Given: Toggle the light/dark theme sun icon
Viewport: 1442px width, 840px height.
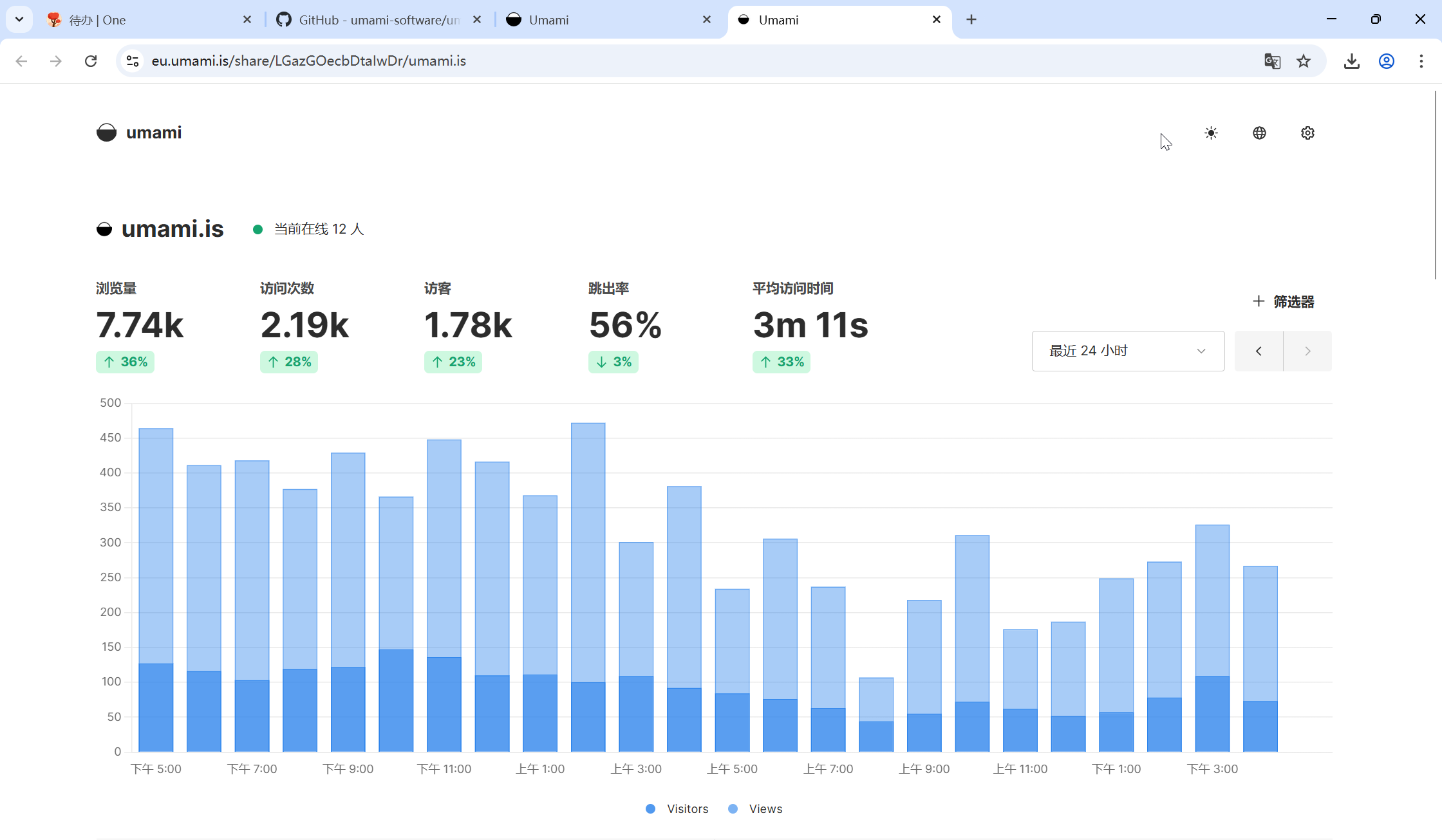Looking at the screenshot, I should 1211,133.
